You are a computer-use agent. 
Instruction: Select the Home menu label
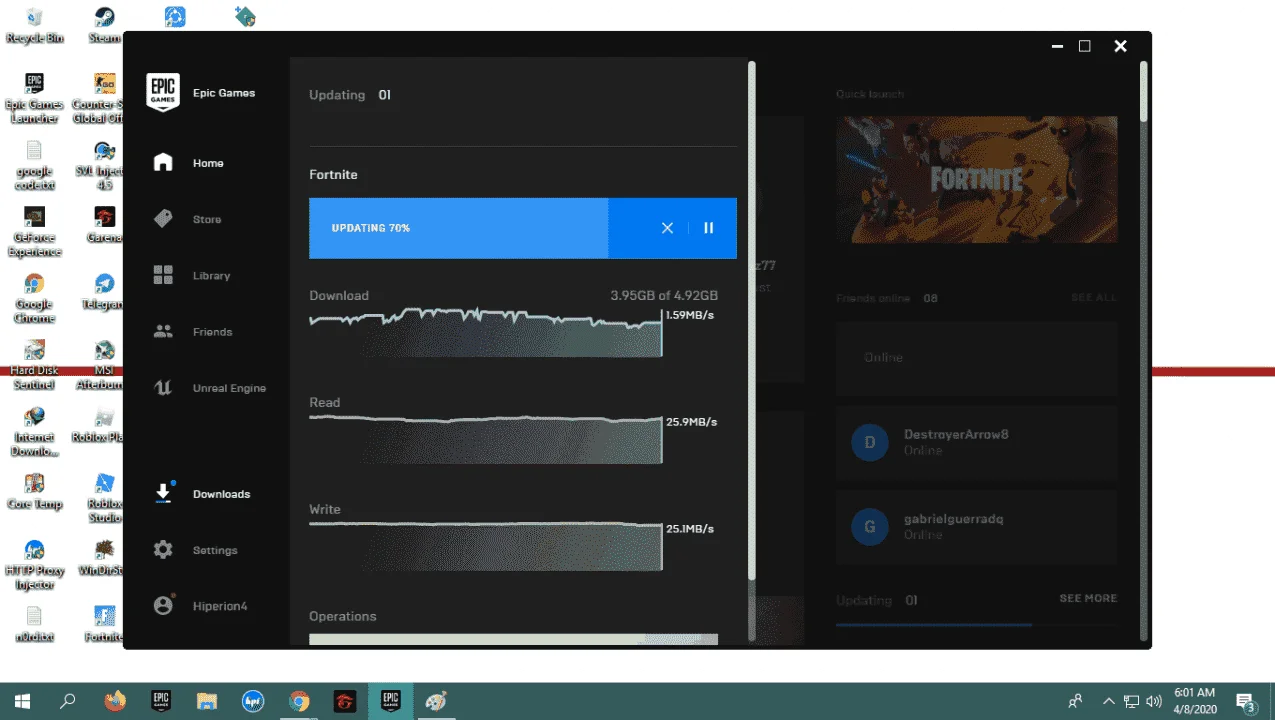208,163
